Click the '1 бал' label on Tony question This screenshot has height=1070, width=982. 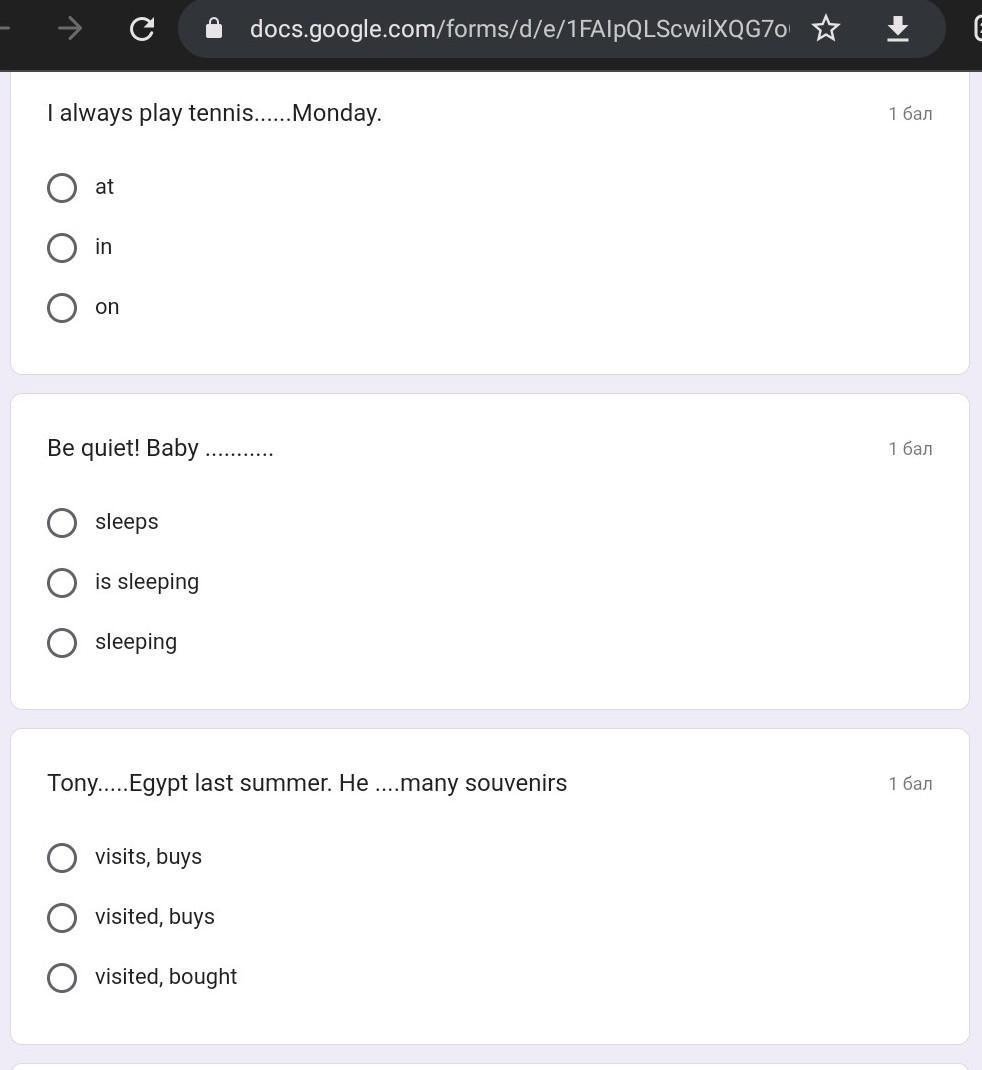pos(910,783)
